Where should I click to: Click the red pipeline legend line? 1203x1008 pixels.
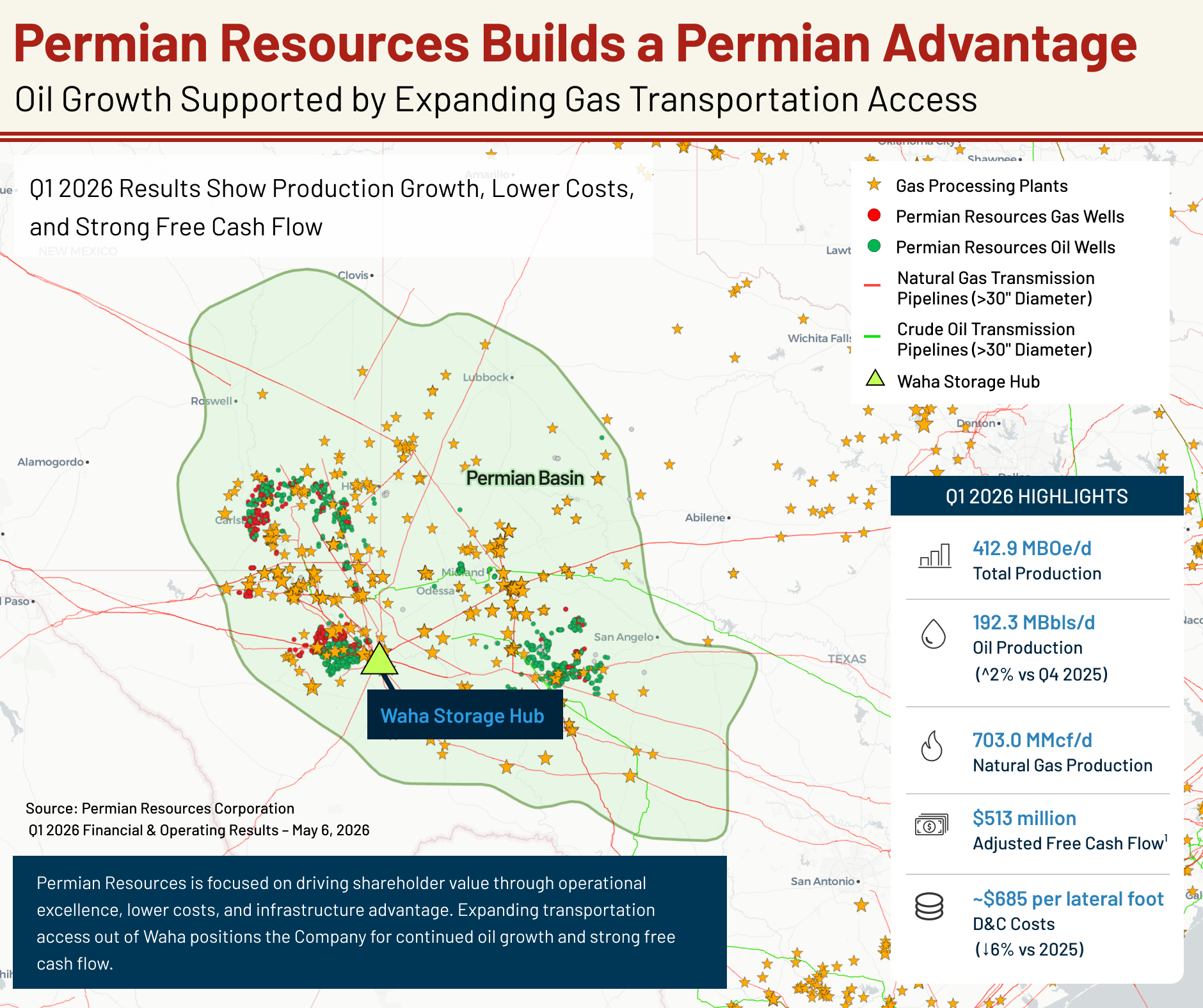click(873, 285)
